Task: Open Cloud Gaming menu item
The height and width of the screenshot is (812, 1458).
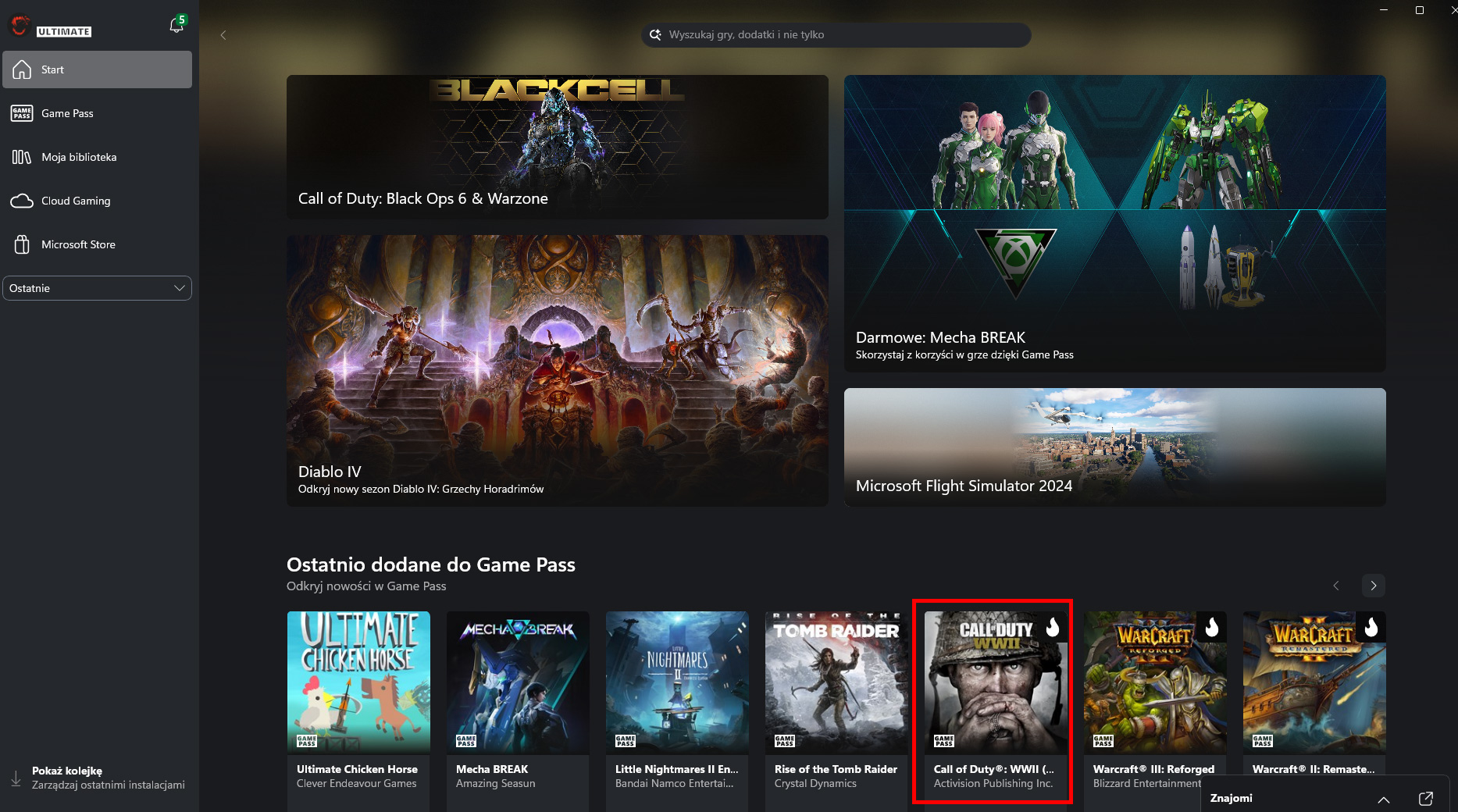Action: (x=97, y=201)
